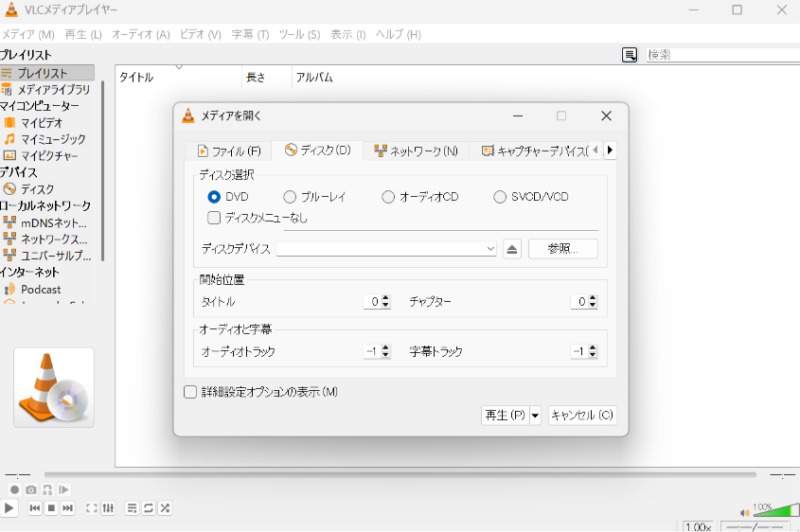
Task: Select メディアライブラリ in the sidebar
Action: pos(47,90)
